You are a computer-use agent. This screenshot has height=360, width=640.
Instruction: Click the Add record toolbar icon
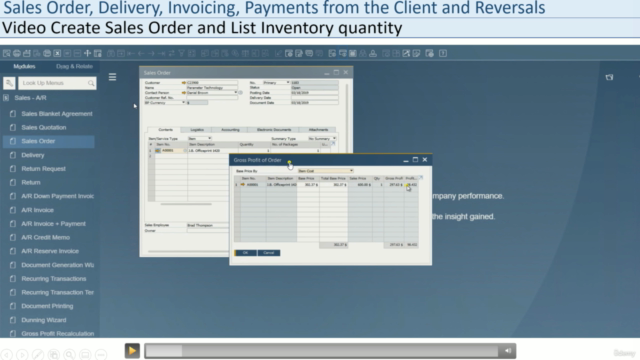pos(121,53)
